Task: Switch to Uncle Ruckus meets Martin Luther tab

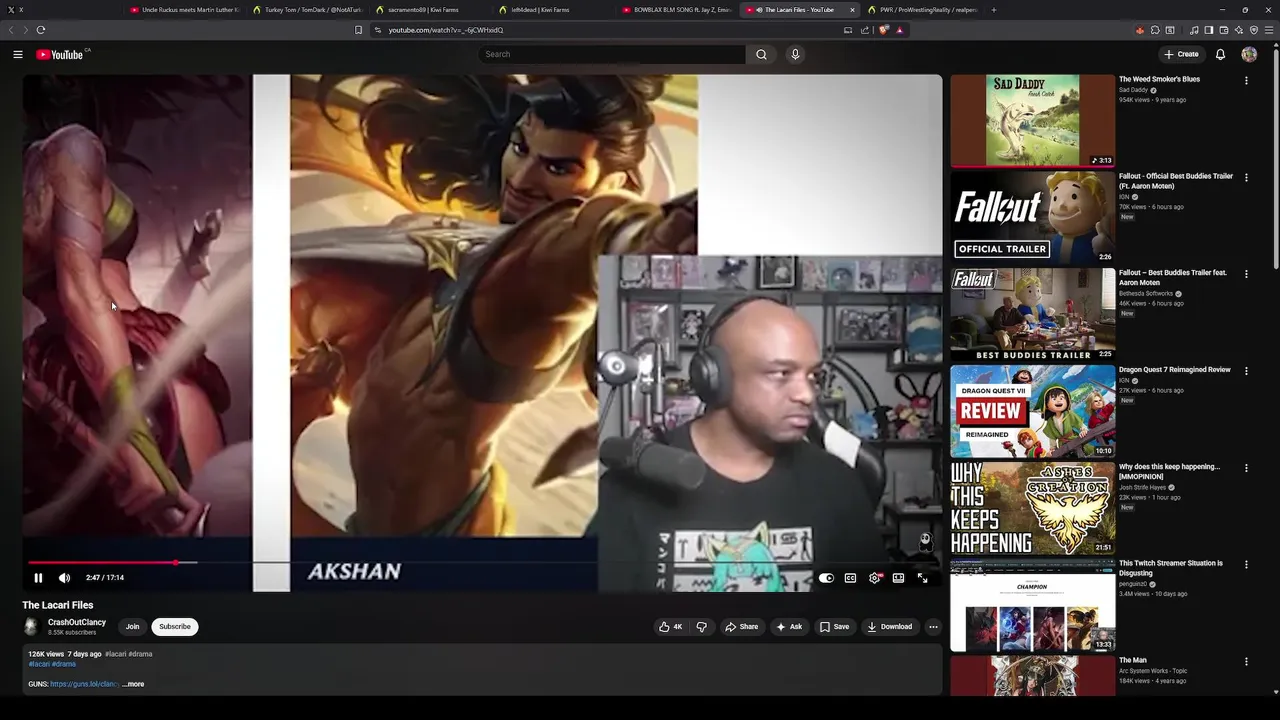Action: (x=186, y=10)
